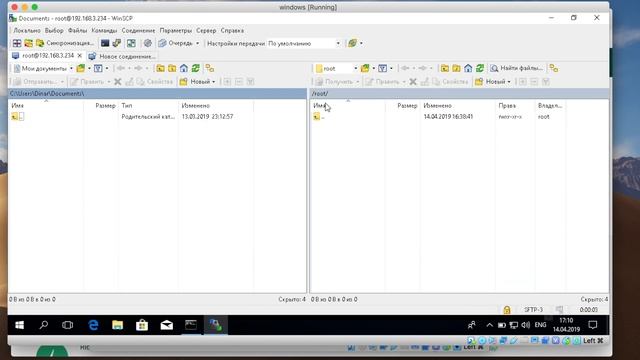Click the local panel root directory icon

coord(172,68)
